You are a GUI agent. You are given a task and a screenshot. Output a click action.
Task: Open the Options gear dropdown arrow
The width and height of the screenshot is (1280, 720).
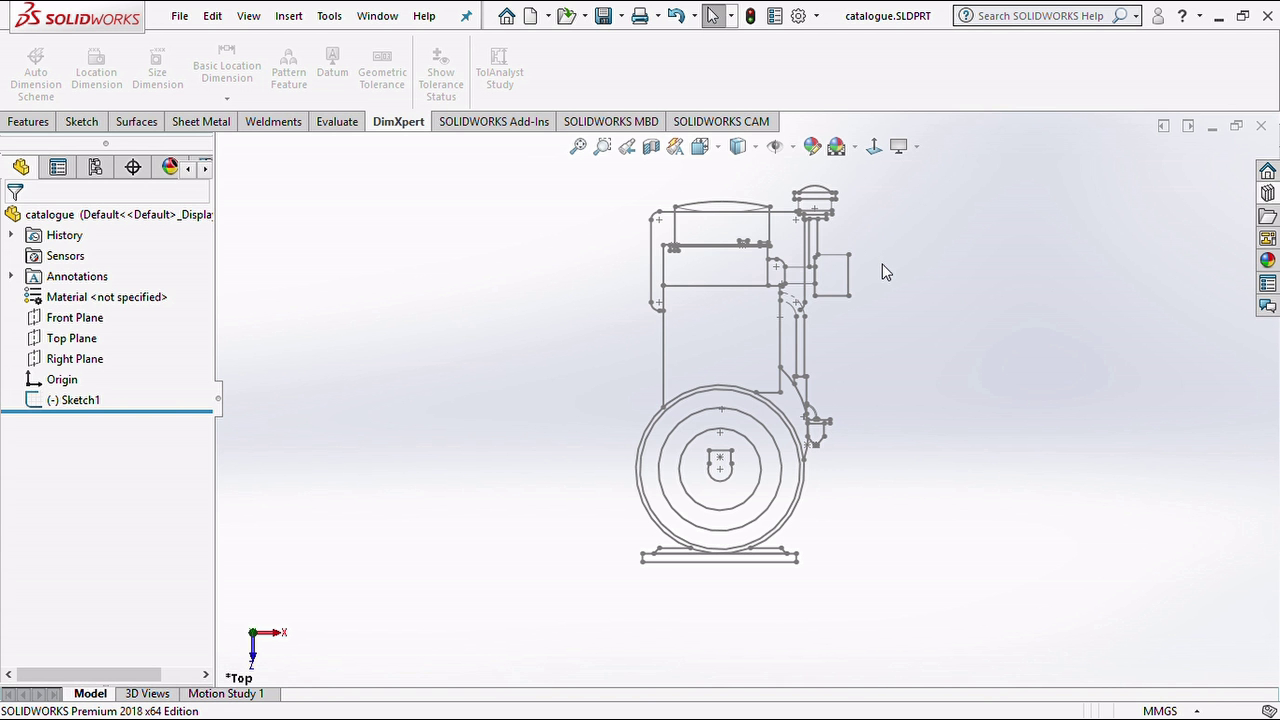pyautogui.click(x=816, y=16)
